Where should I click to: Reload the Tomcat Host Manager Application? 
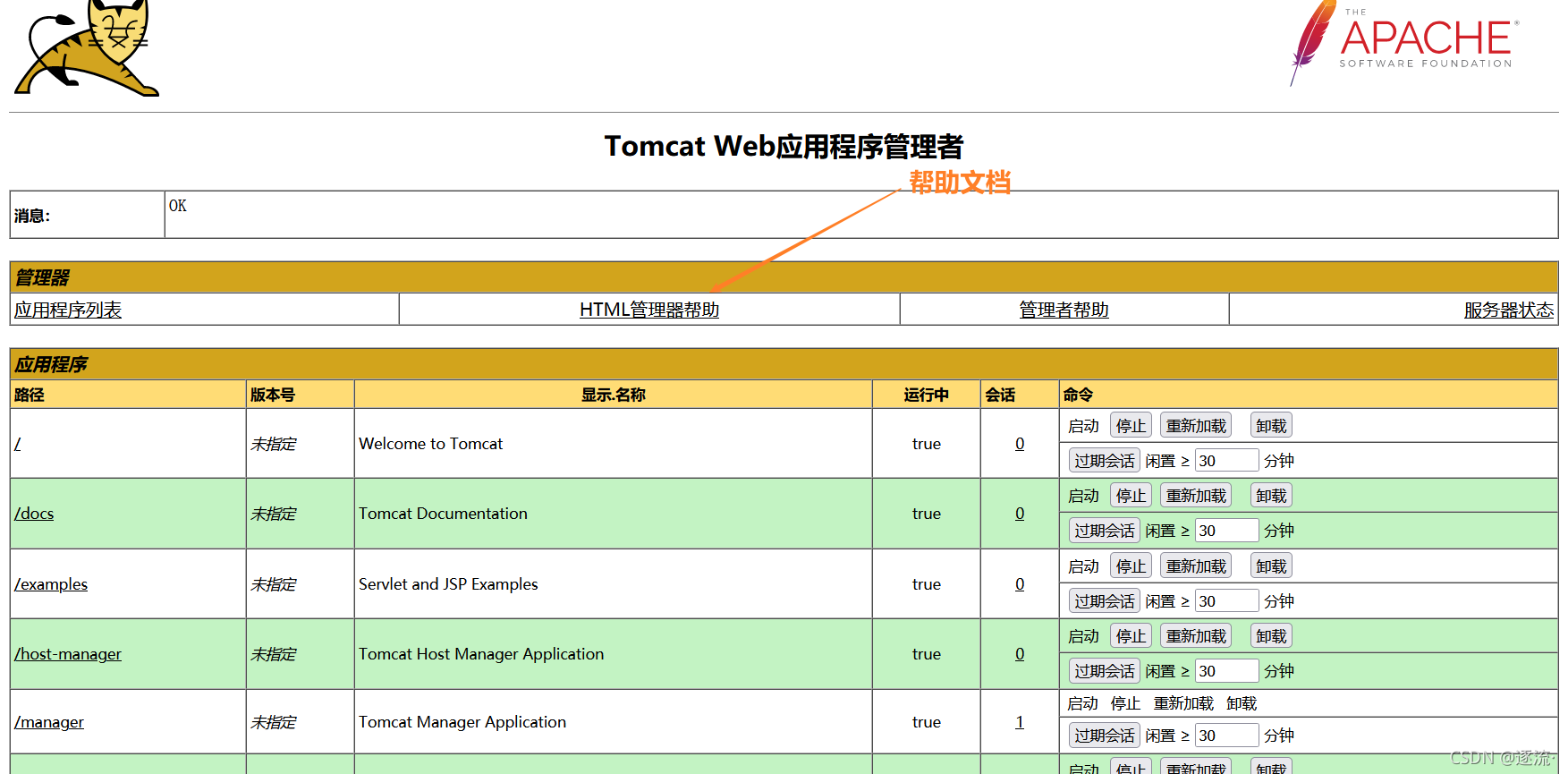pos(1196,636)
